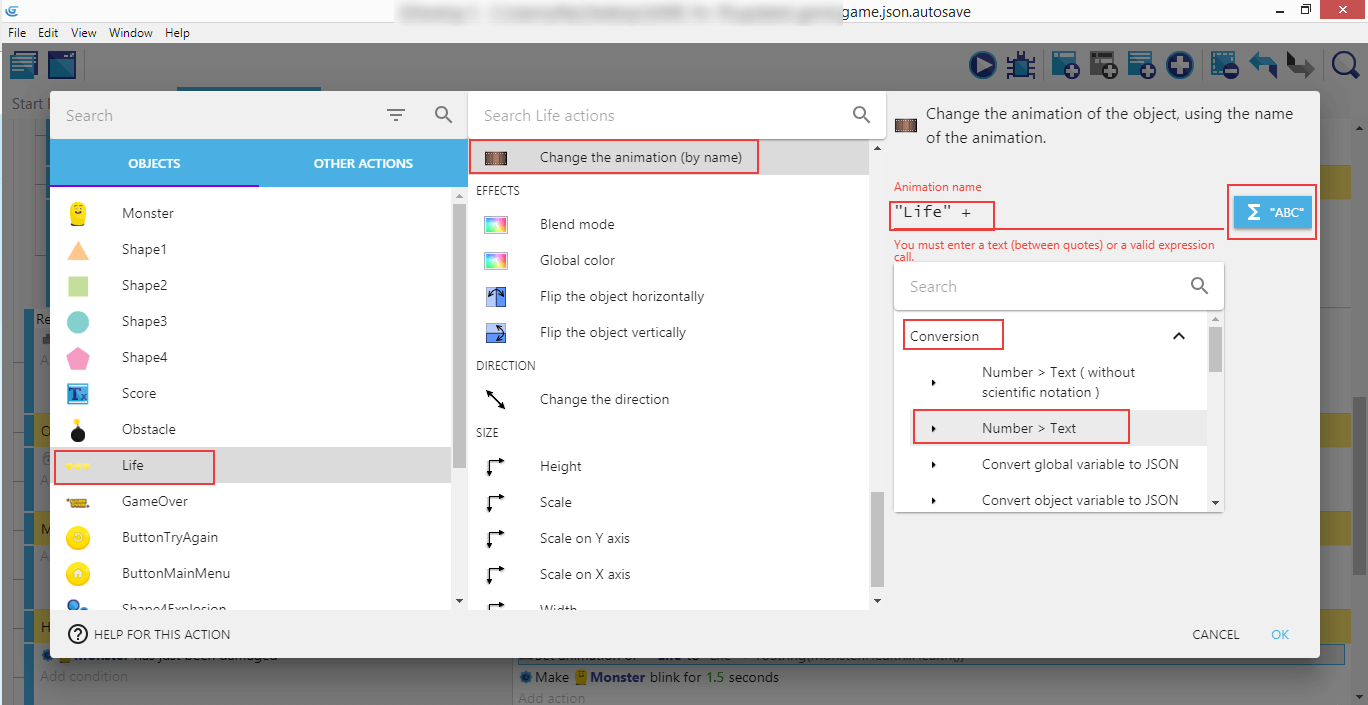Click the preview play icon in toolbar
The height and width of the screenshot is (705, 1368).
[x=983, y=66]
